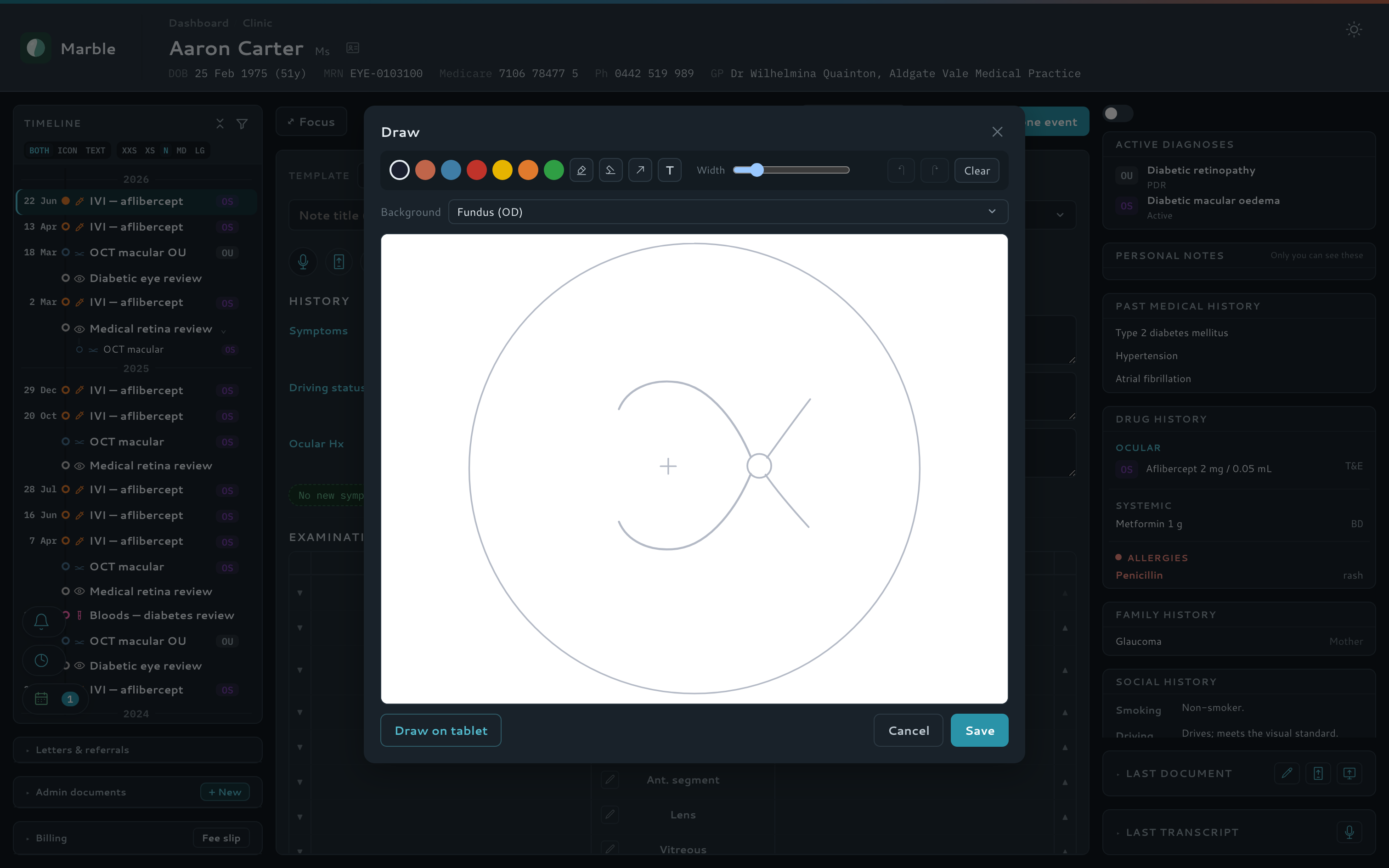Click the Fee slip button
1389x868 pixels.
221,838
